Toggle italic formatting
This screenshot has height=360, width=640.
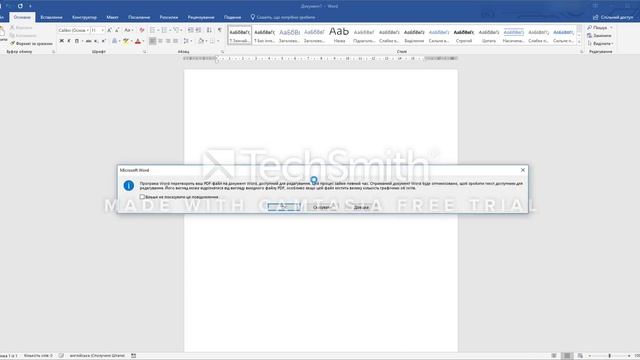(69, 41)
